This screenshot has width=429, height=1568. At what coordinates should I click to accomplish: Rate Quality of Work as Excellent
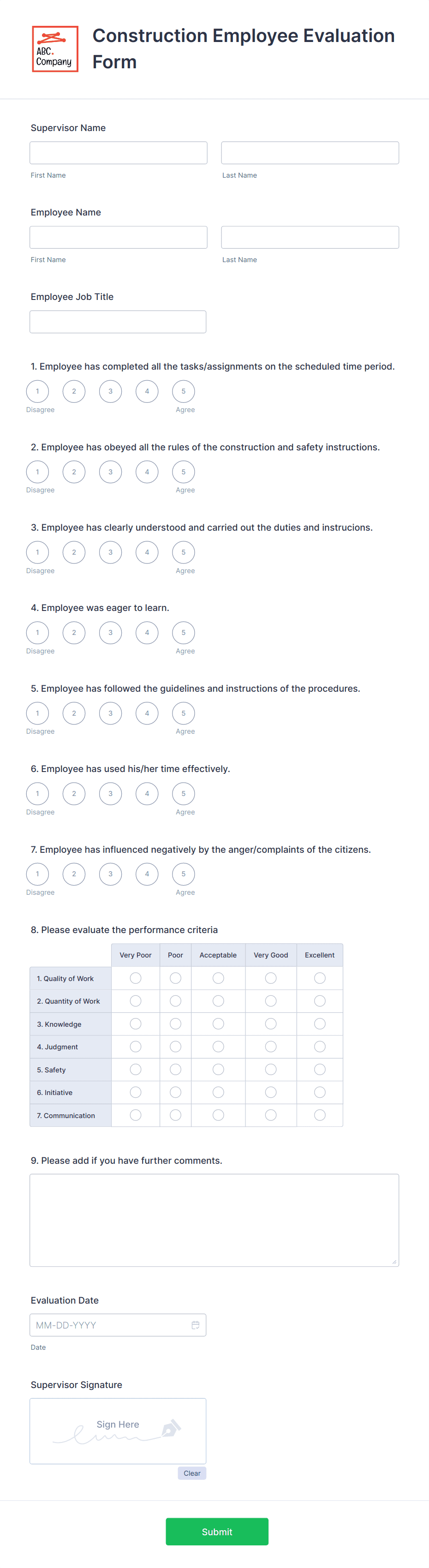point(320,978)
